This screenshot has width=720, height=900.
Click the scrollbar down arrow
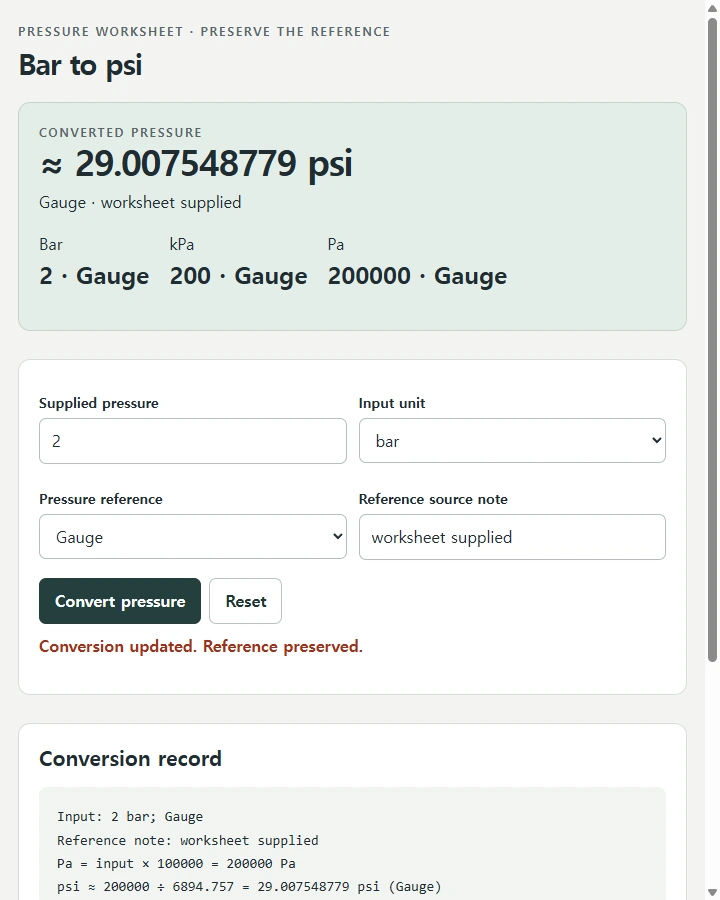[713, 893]
